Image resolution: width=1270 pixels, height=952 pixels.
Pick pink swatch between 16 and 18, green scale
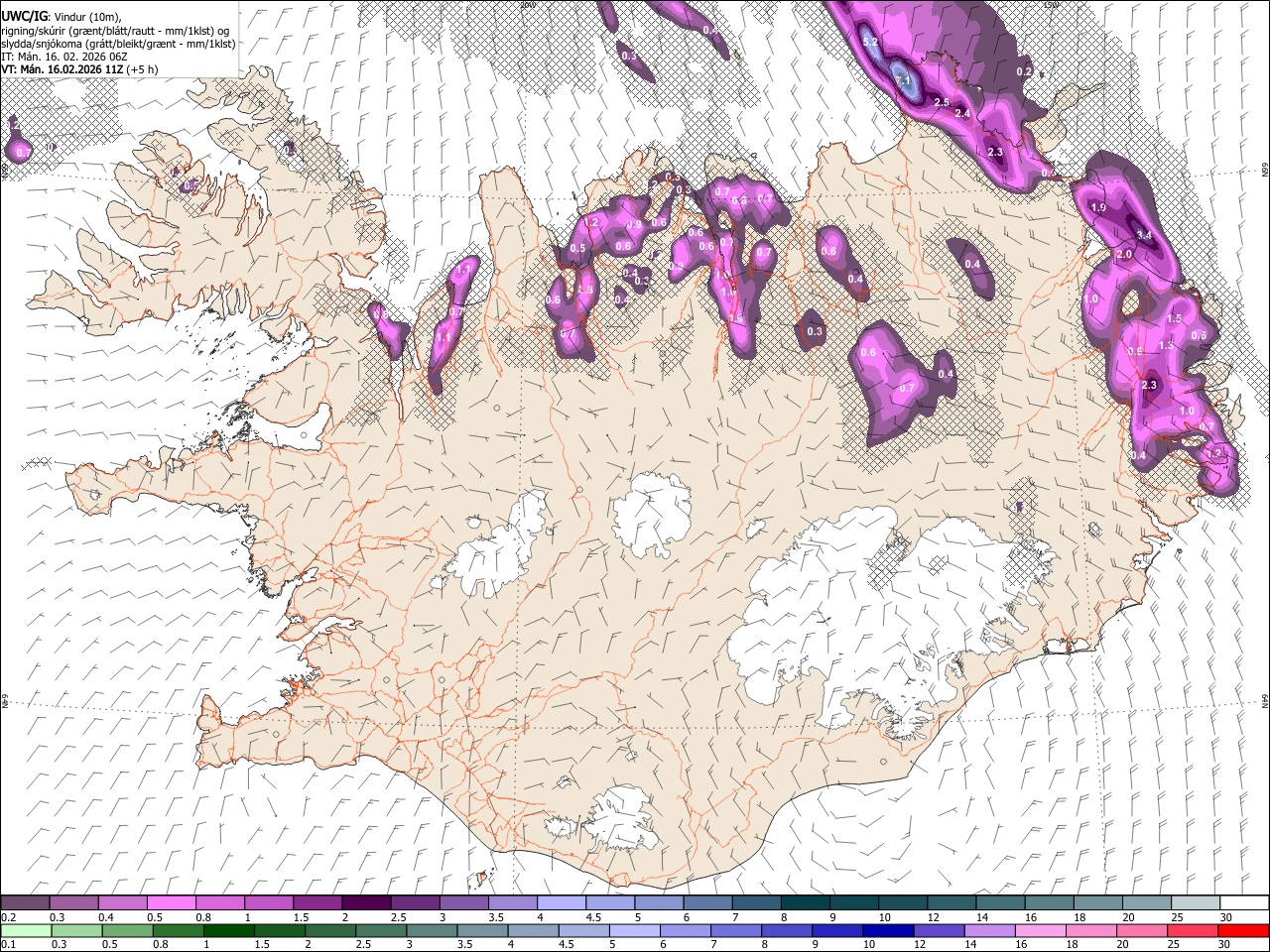1040,930
